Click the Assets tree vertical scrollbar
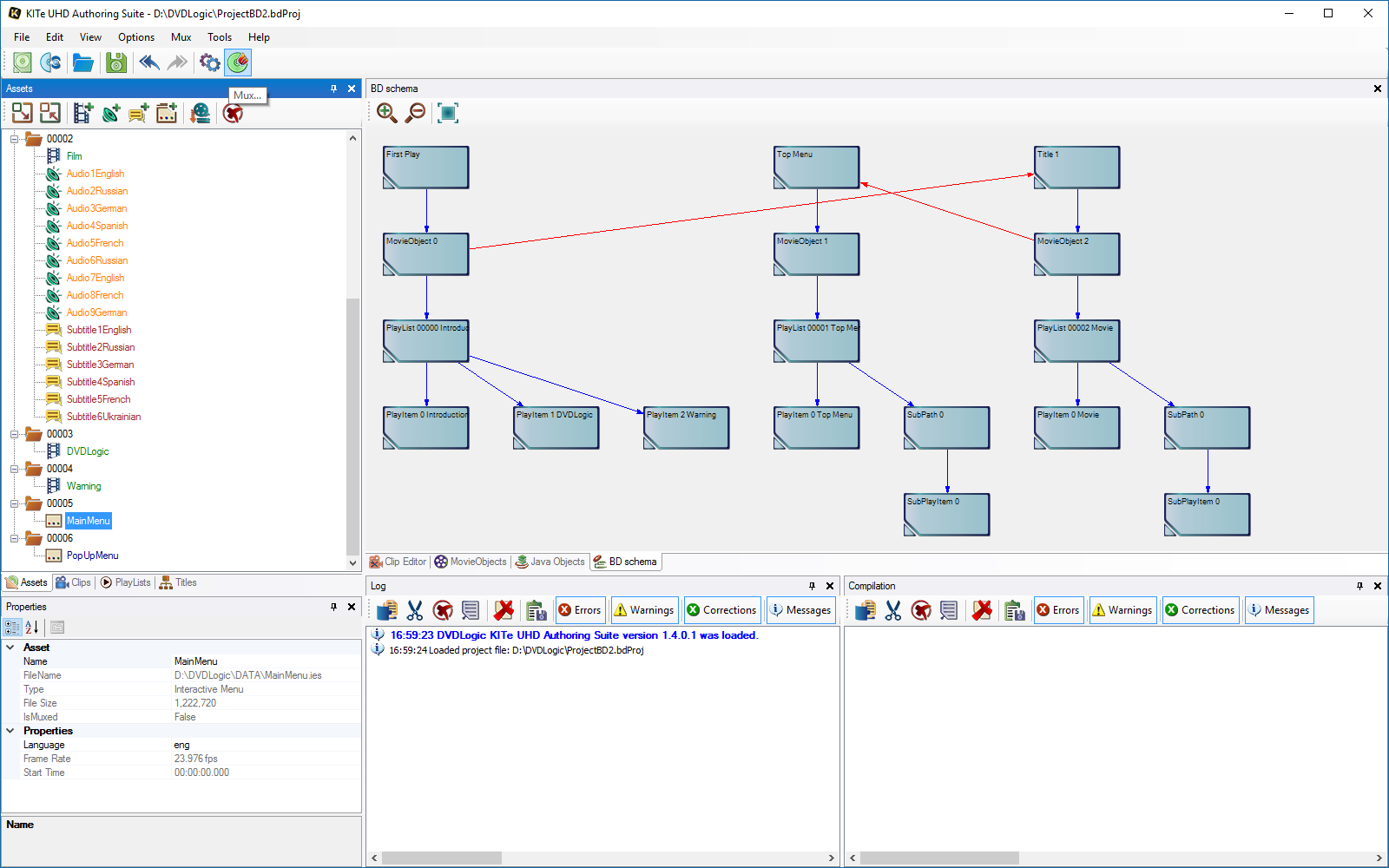 click(352, 425)
